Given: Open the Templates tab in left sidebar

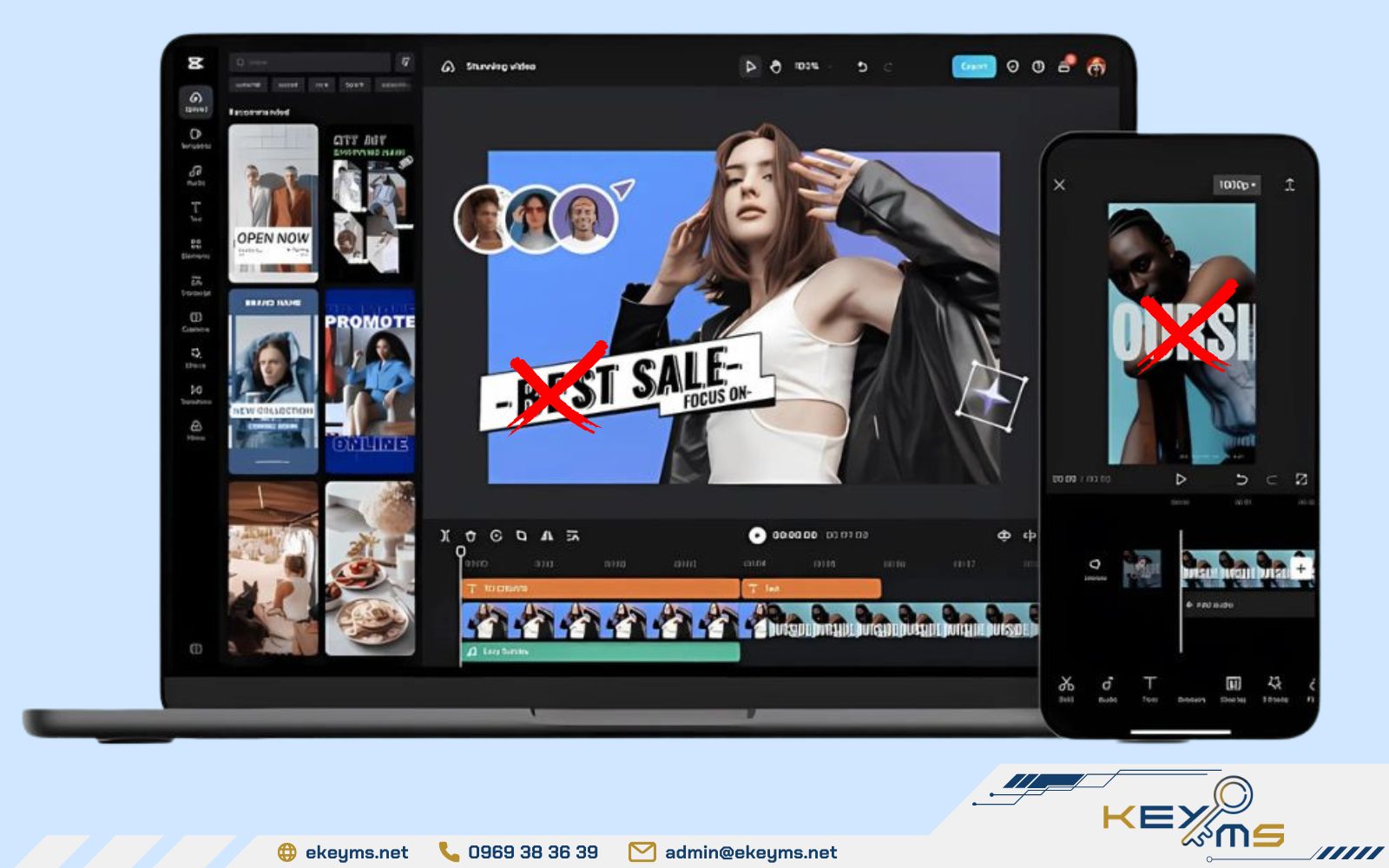Looking at the screenshot, I should [x=195, y=137].
